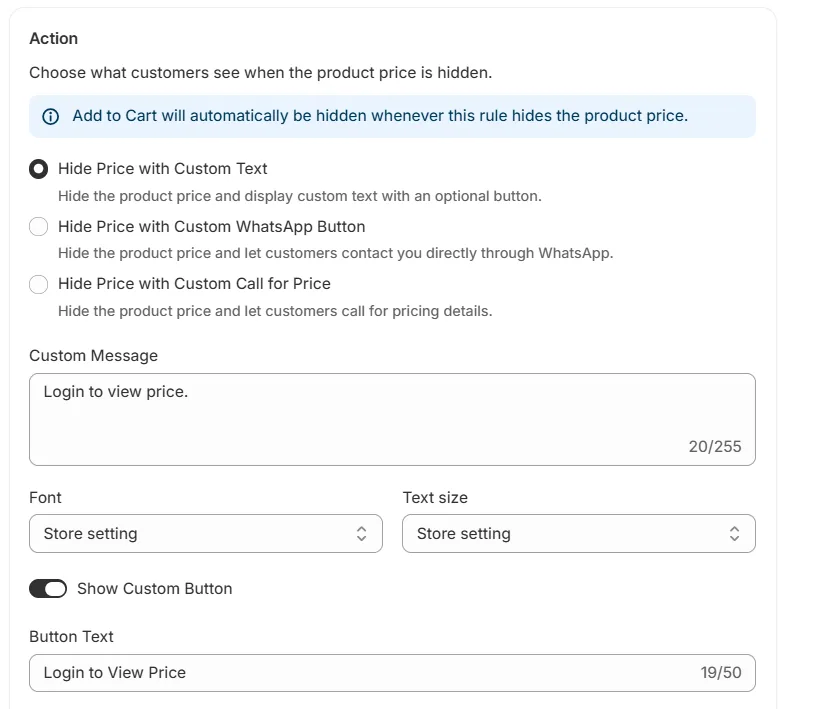Click description 'contact you directly through WhatsApp'
823x709 pixels.
point(477,253)
